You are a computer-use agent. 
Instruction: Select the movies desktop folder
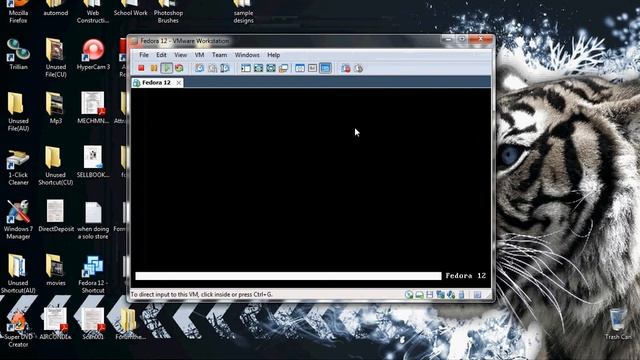(x=56, y=270)
